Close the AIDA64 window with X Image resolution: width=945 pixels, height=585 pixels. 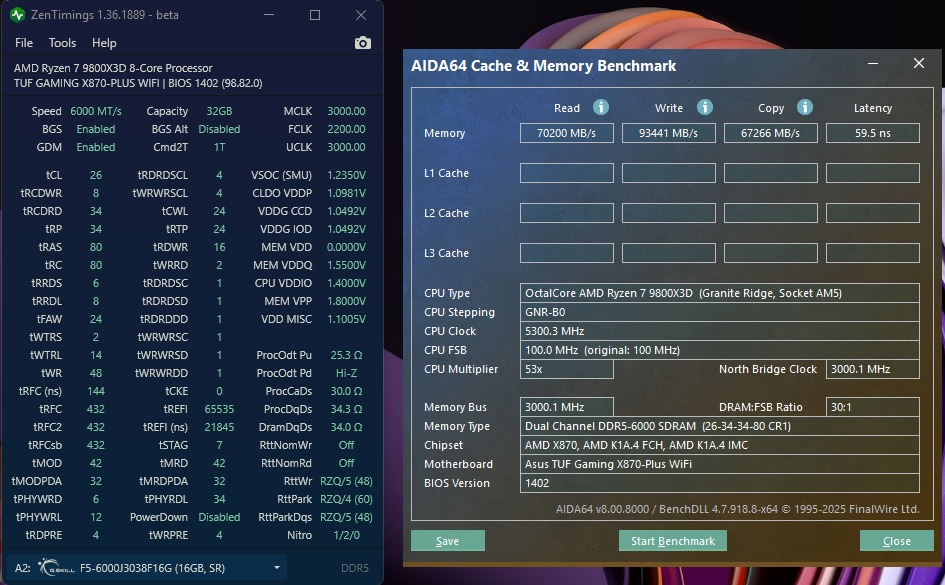(918, 63)
